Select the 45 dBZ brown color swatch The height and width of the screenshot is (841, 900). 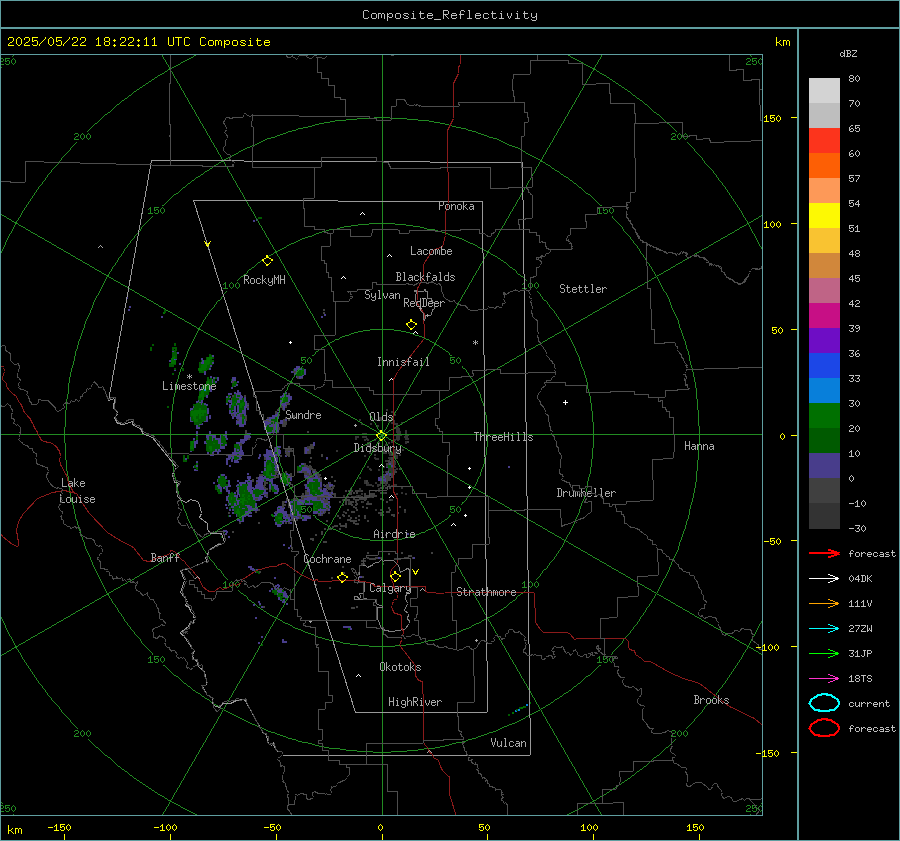tap(824, 265)
